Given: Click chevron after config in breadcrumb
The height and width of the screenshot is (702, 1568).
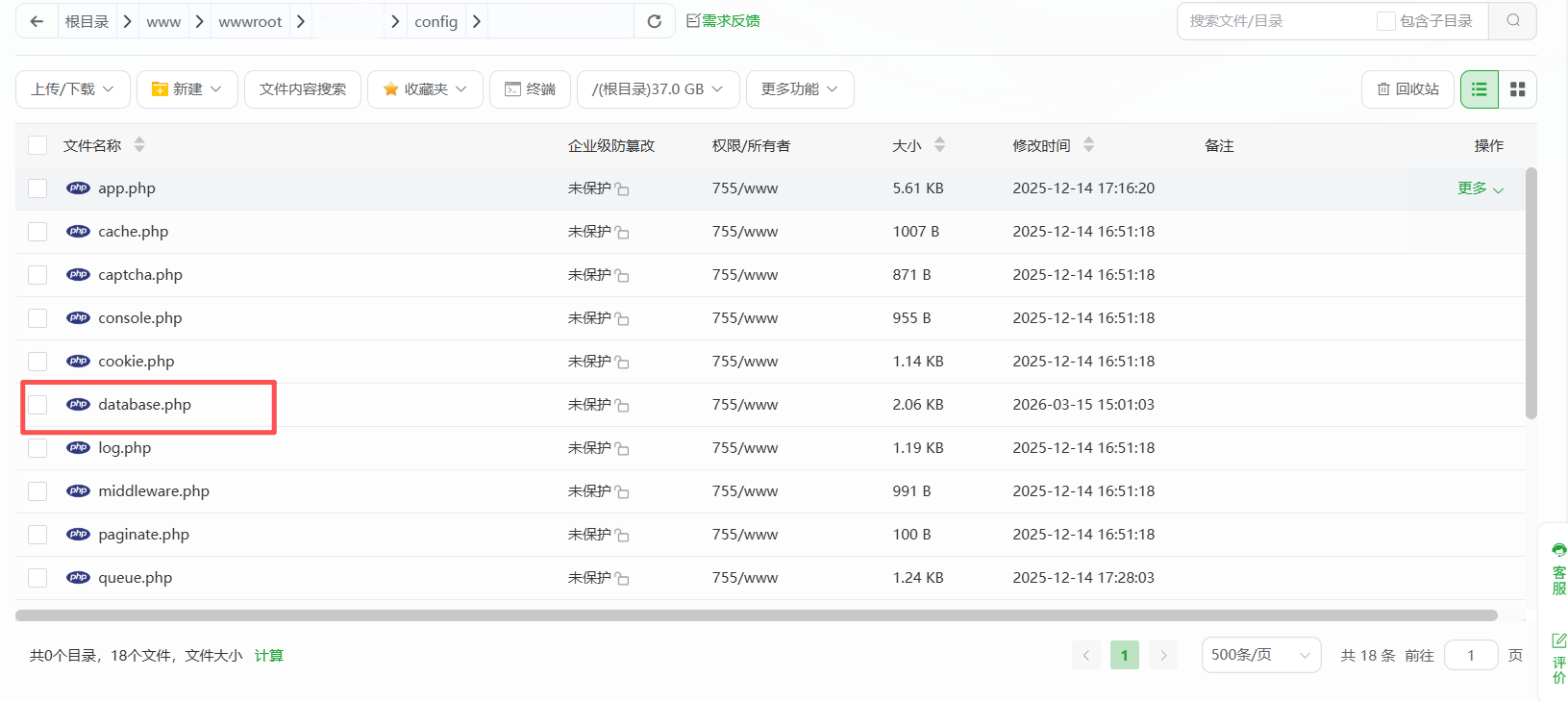Looking at the screenshot, I should [x=476, y=21].
